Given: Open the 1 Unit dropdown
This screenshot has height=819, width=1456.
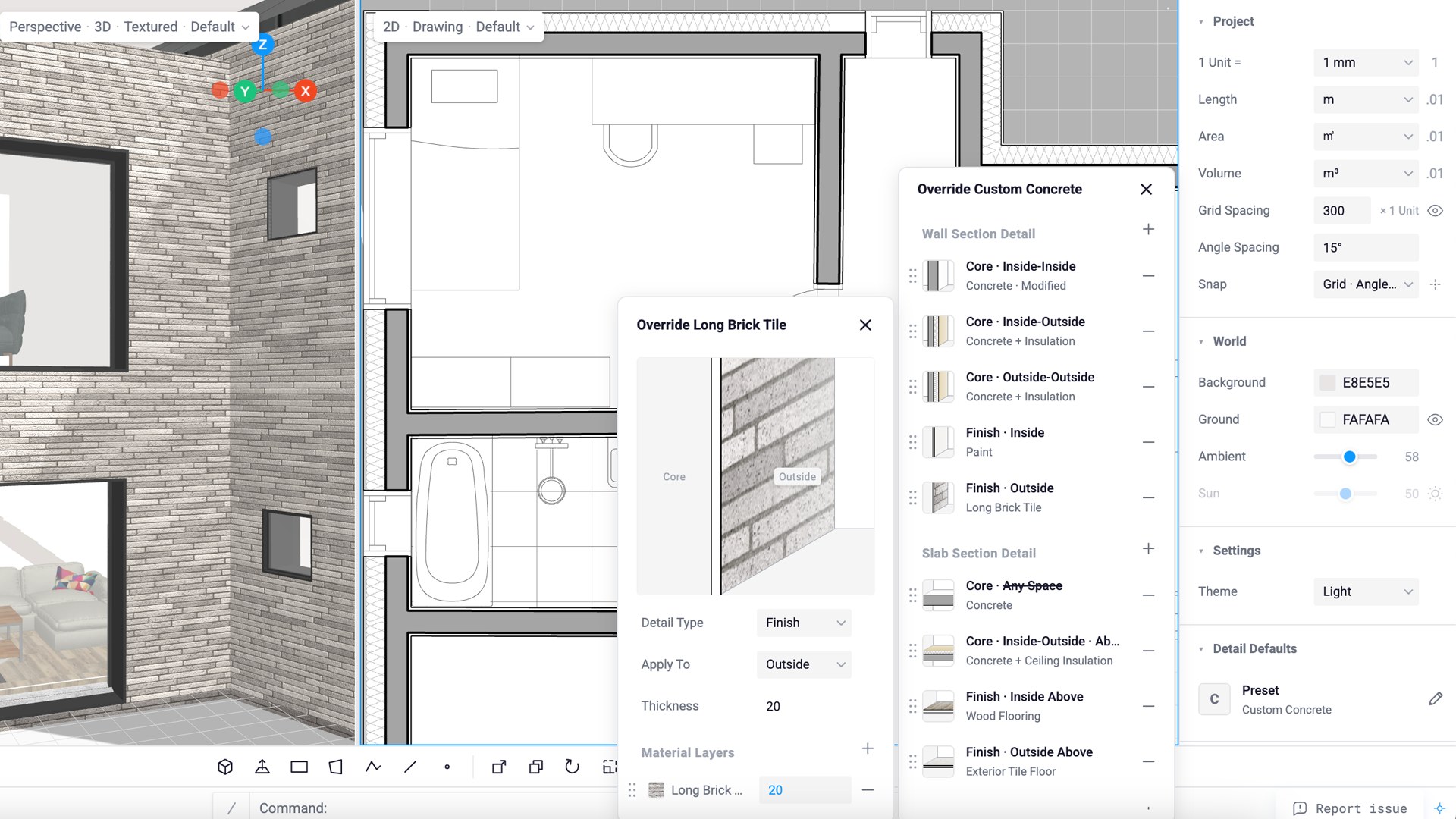Looking at the screenshot, I should click(x=1366, y=62).
